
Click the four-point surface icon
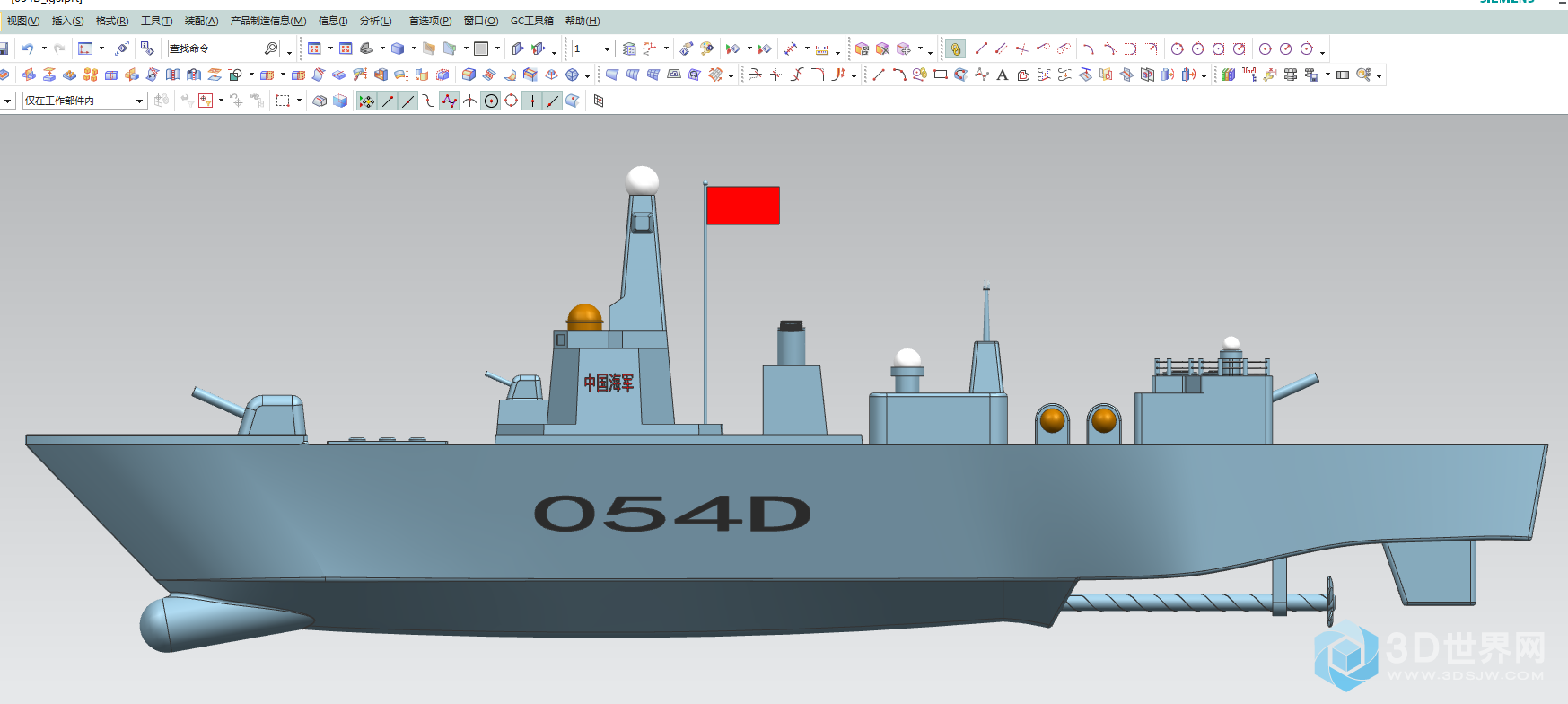612,75
